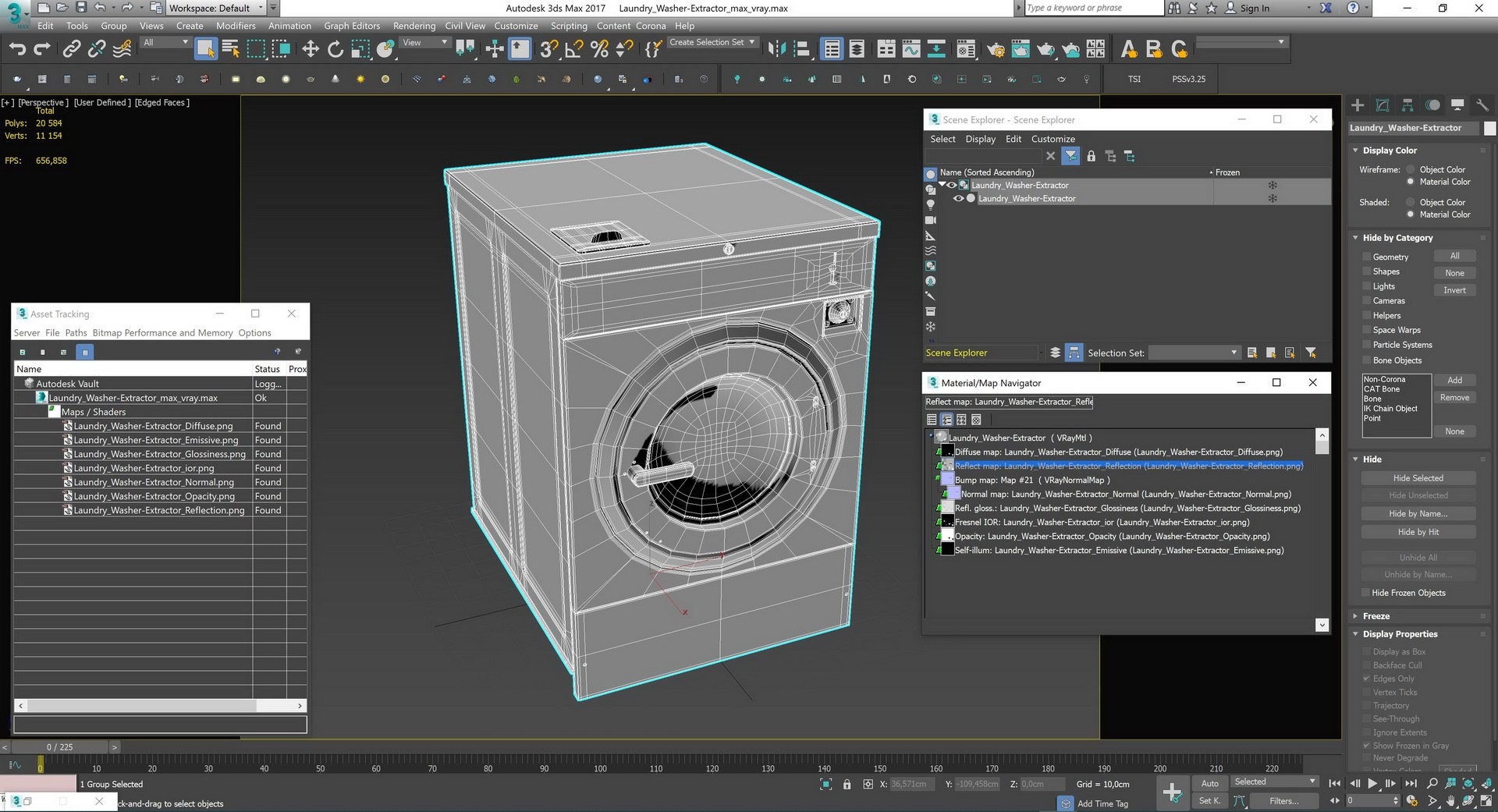Click the Hide Selected button

pos(1418,478)
